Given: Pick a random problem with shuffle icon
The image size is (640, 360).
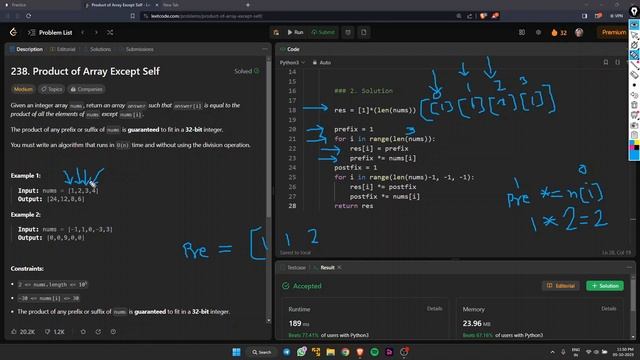Looking at the screenshot, I should click(110, 32).
